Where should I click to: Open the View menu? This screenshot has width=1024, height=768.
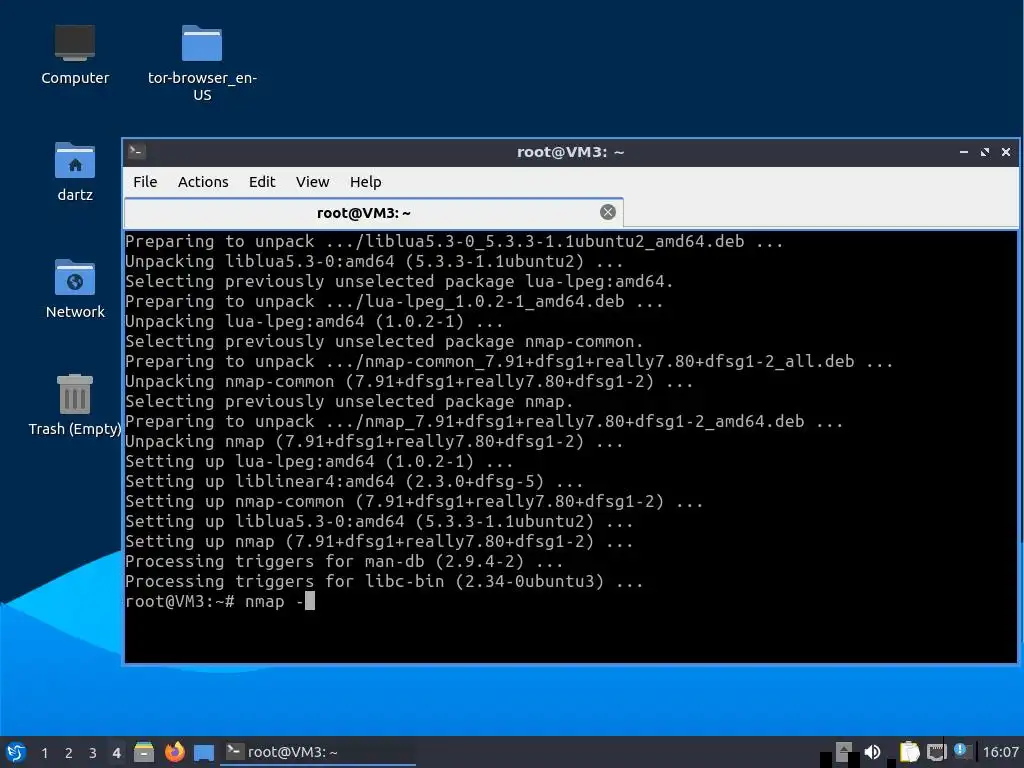(312, 182)
